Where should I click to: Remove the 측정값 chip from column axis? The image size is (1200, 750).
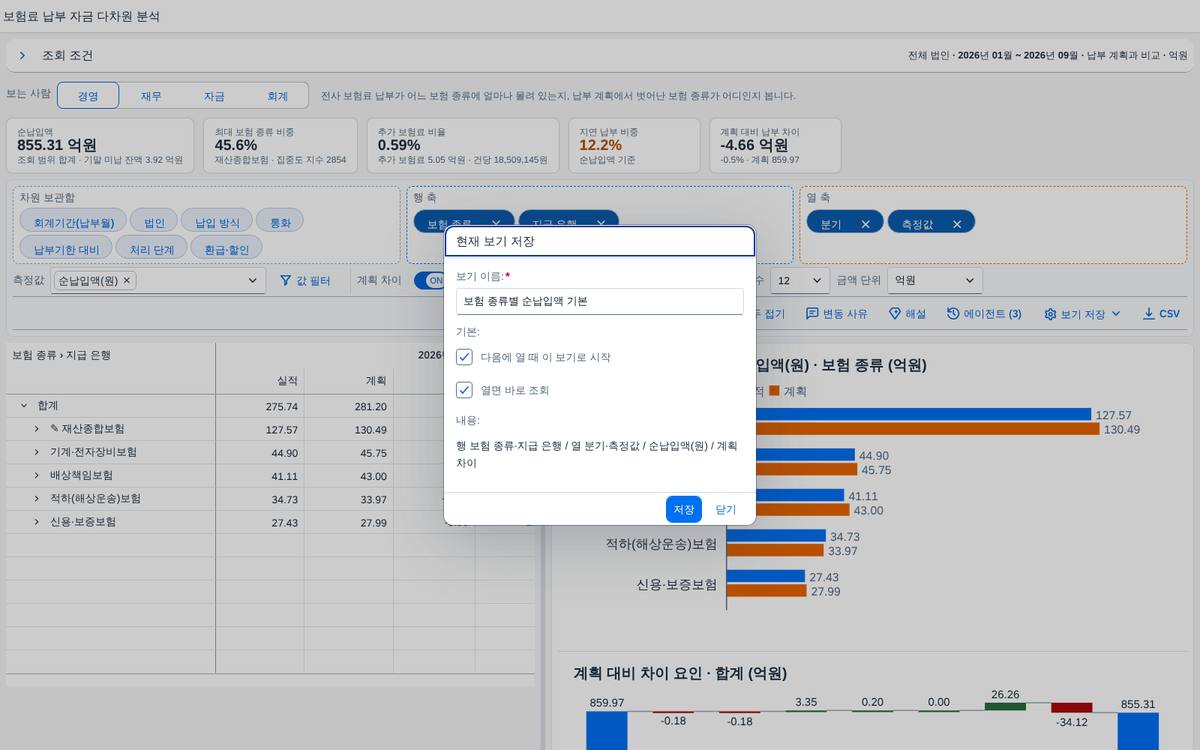pos(957,224)
